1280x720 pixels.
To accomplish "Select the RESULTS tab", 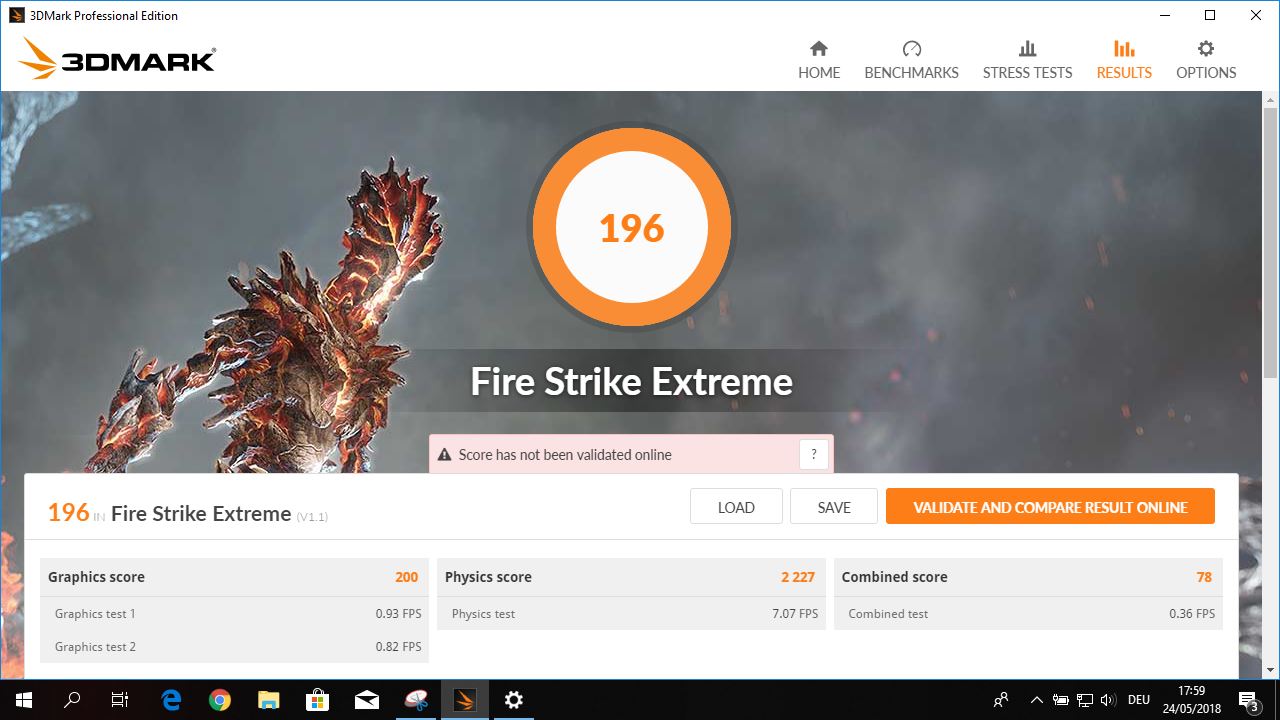I will click(x=1124, y=61).
